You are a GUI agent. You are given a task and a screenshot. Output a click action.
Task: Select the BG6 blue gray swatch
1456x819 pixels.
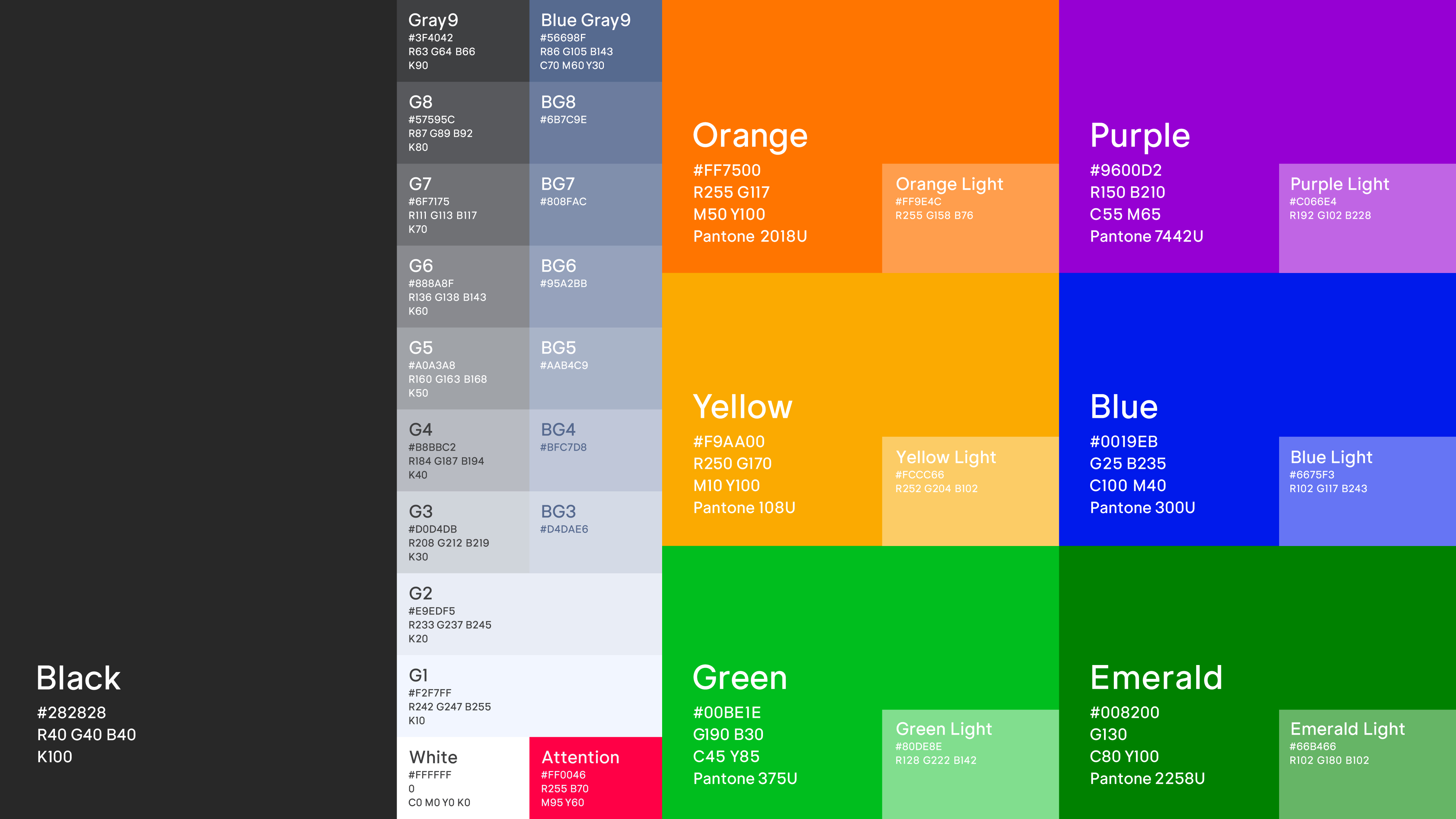(595, 286)
